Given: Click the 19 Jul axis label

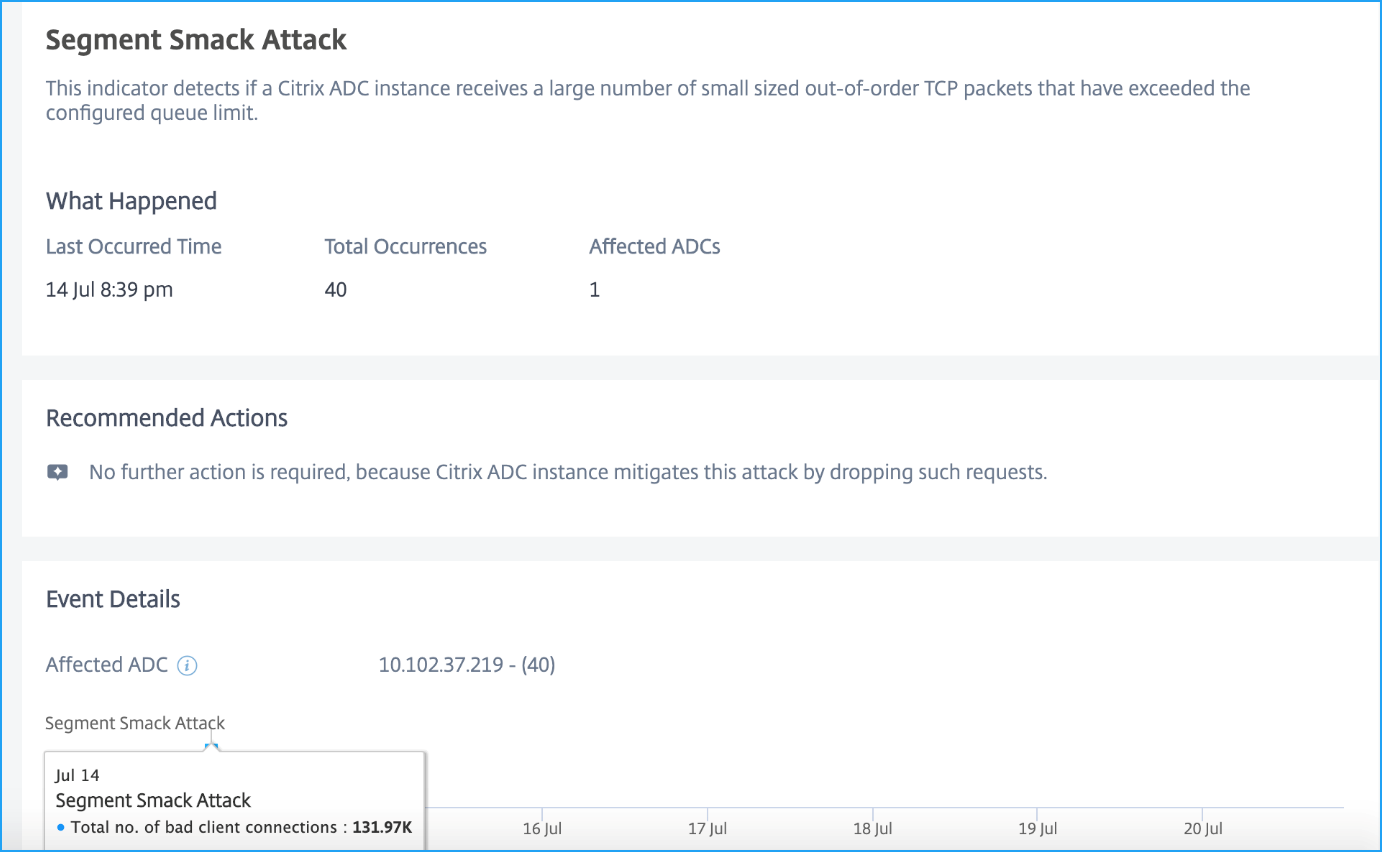Looking at the screenshot, I should point(1038,829).
